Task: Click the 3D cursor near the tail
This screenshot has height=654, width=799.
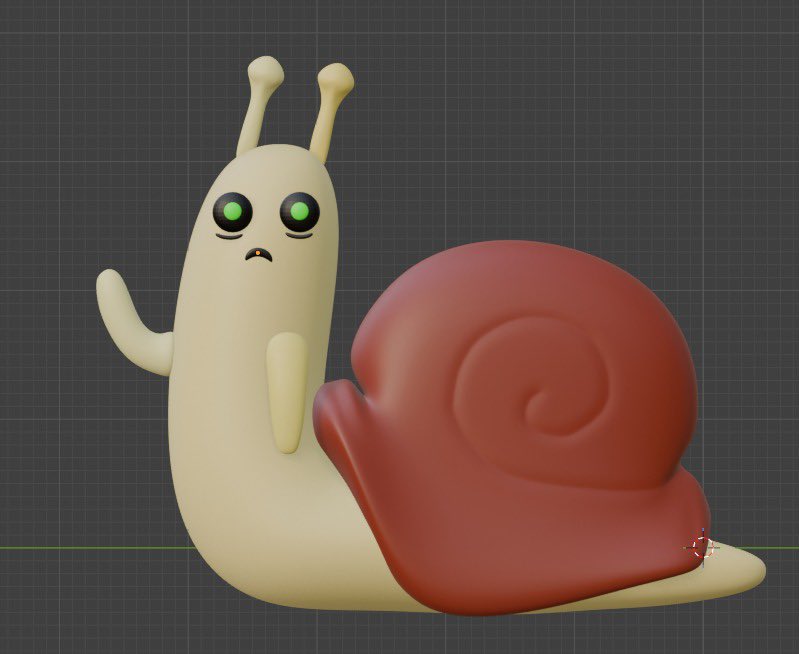Action: click(703, 547)
